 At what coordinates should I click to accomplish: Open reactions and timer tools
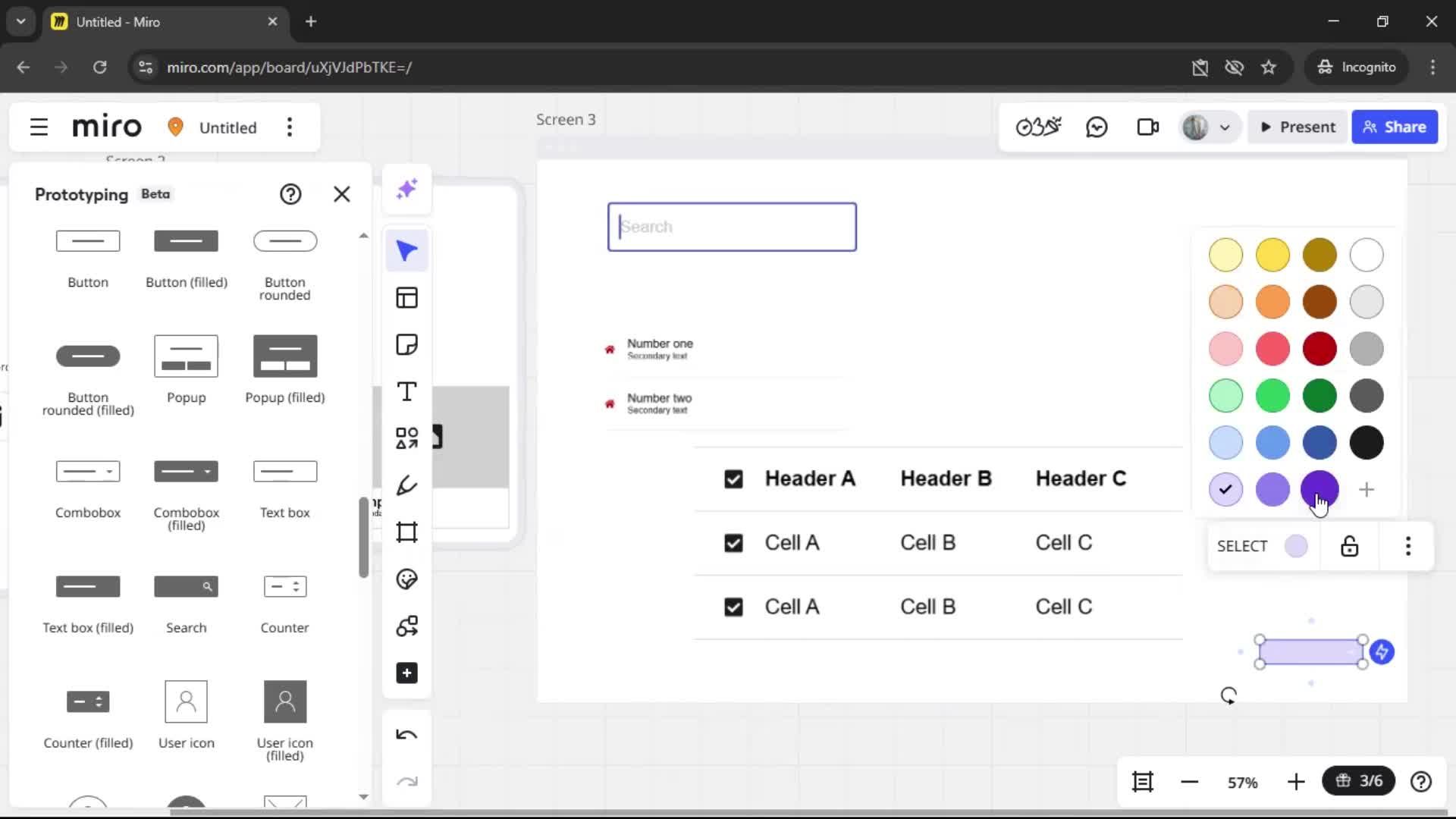tap(1038, 127)
